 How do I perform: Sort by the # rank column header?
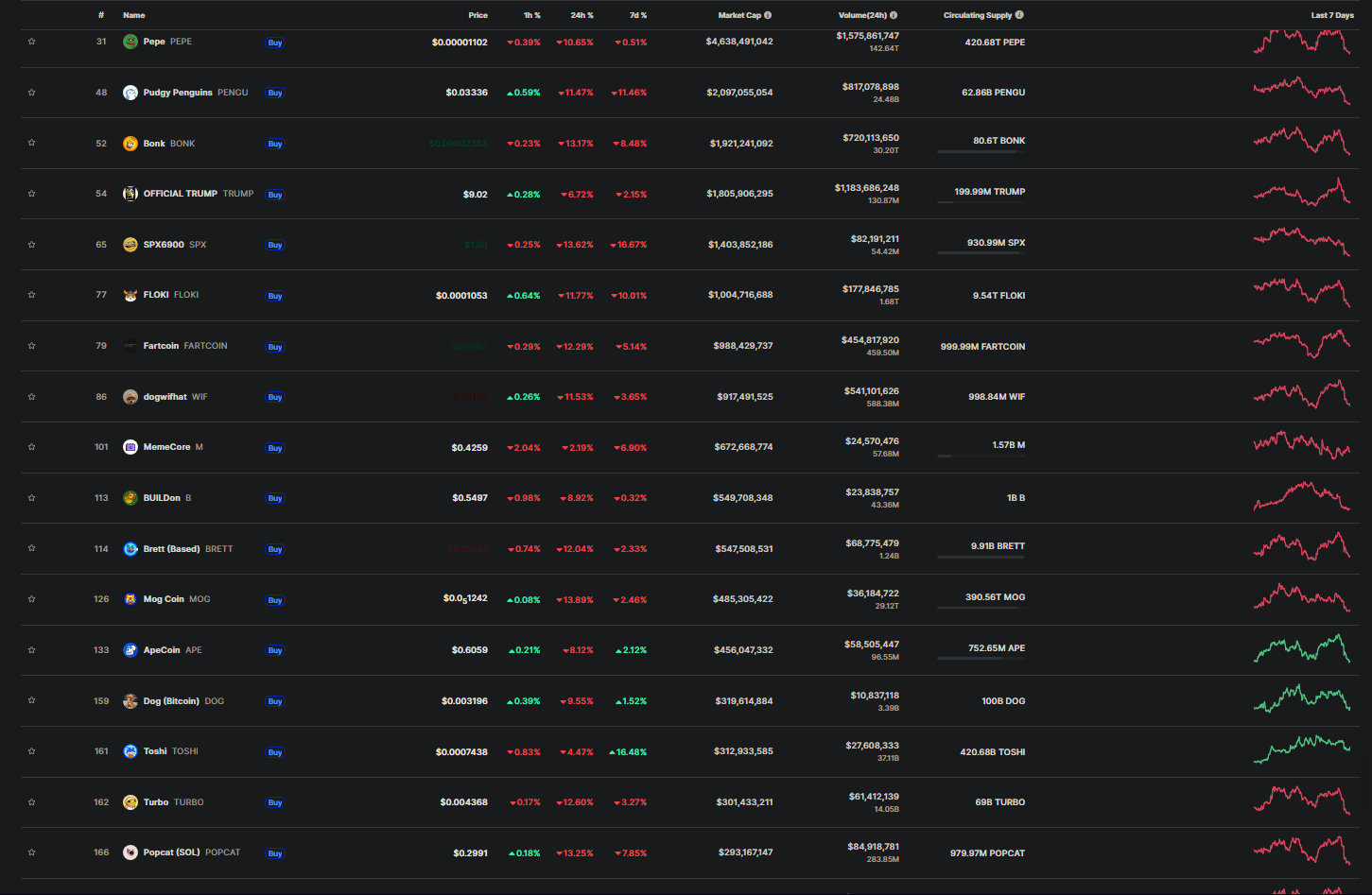pyautogui.click(x=101, y=15)
